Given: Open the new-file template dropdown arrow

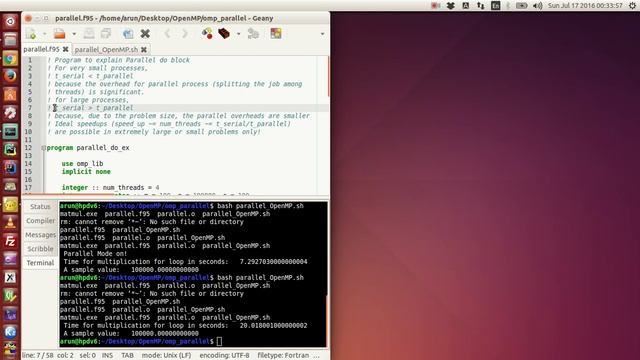Looking at the screenshot, I should [44, 34].
